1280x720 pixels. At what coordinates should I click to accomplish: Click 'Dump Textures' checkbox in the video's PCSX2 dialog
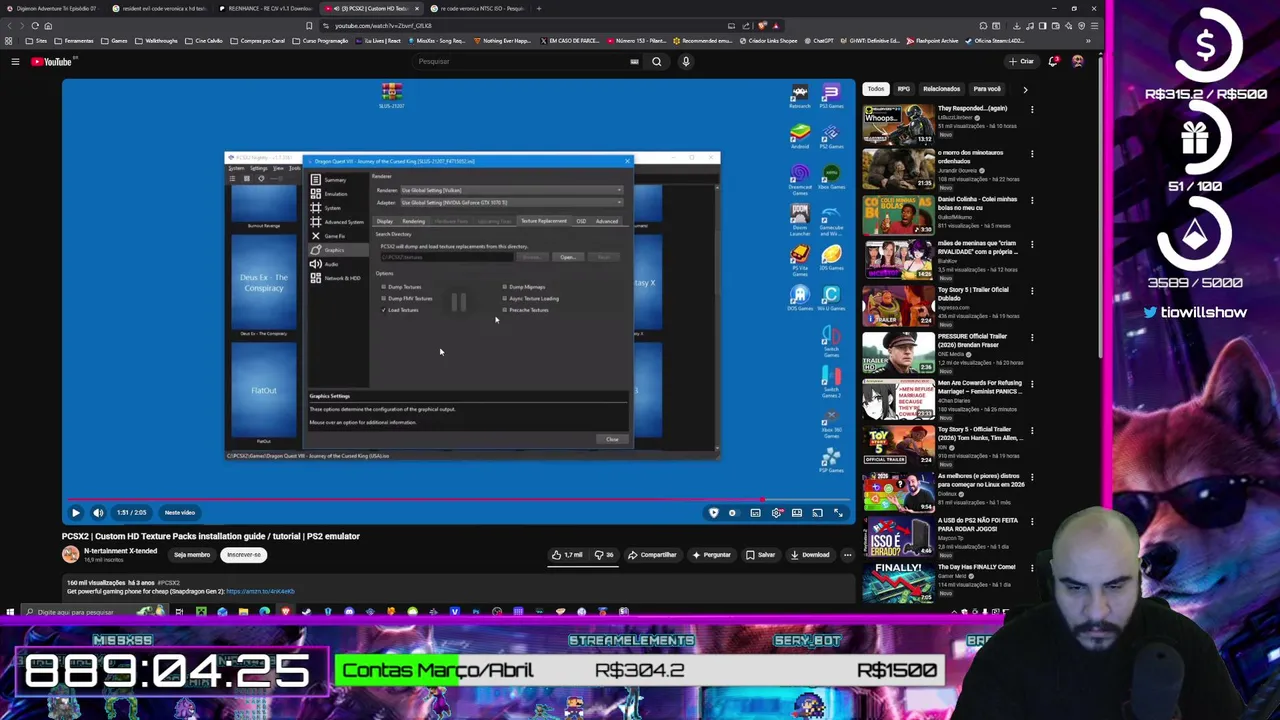pyautogui.click(x=384, y=287)
